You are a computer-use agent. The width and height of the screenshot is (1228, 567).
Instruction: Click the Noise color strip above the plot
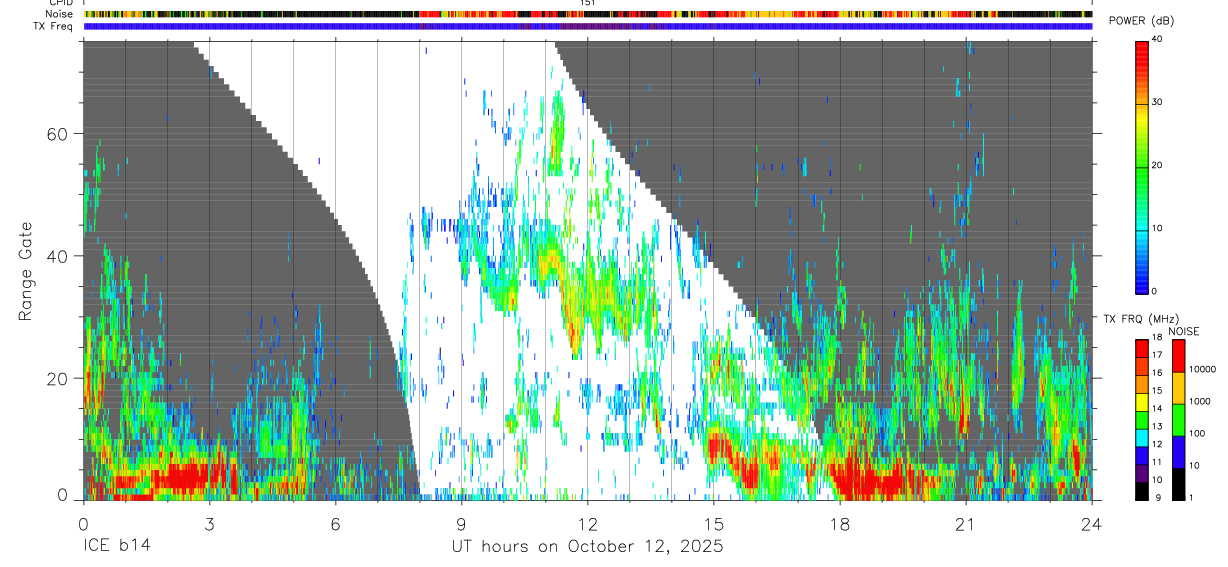588,14
